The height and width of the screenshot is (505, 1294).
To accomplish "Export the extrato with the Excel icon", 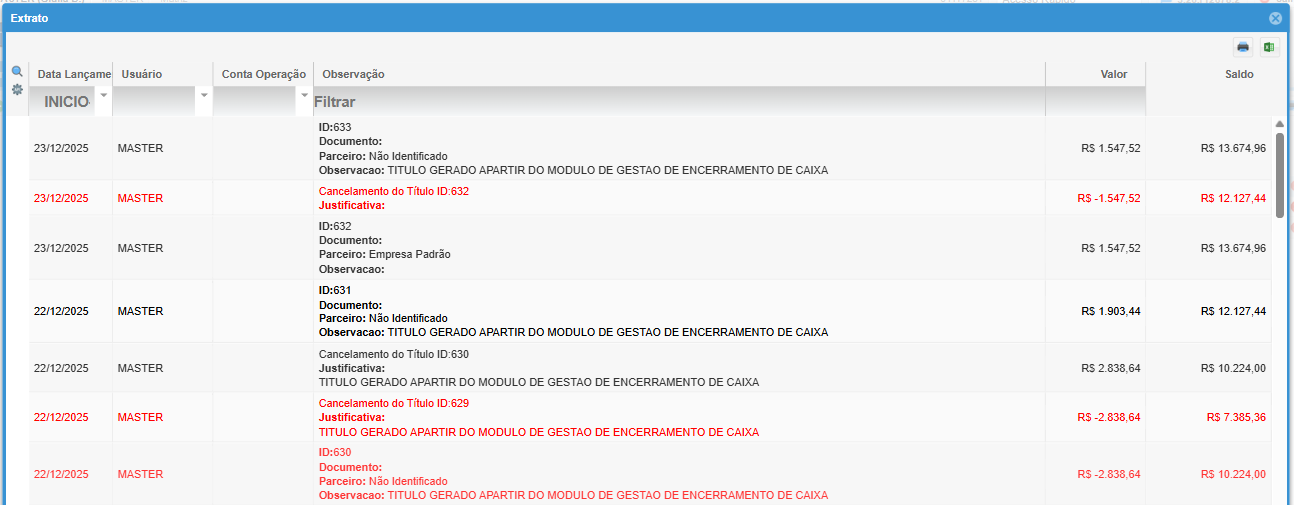I will [x=1269, y=47].
